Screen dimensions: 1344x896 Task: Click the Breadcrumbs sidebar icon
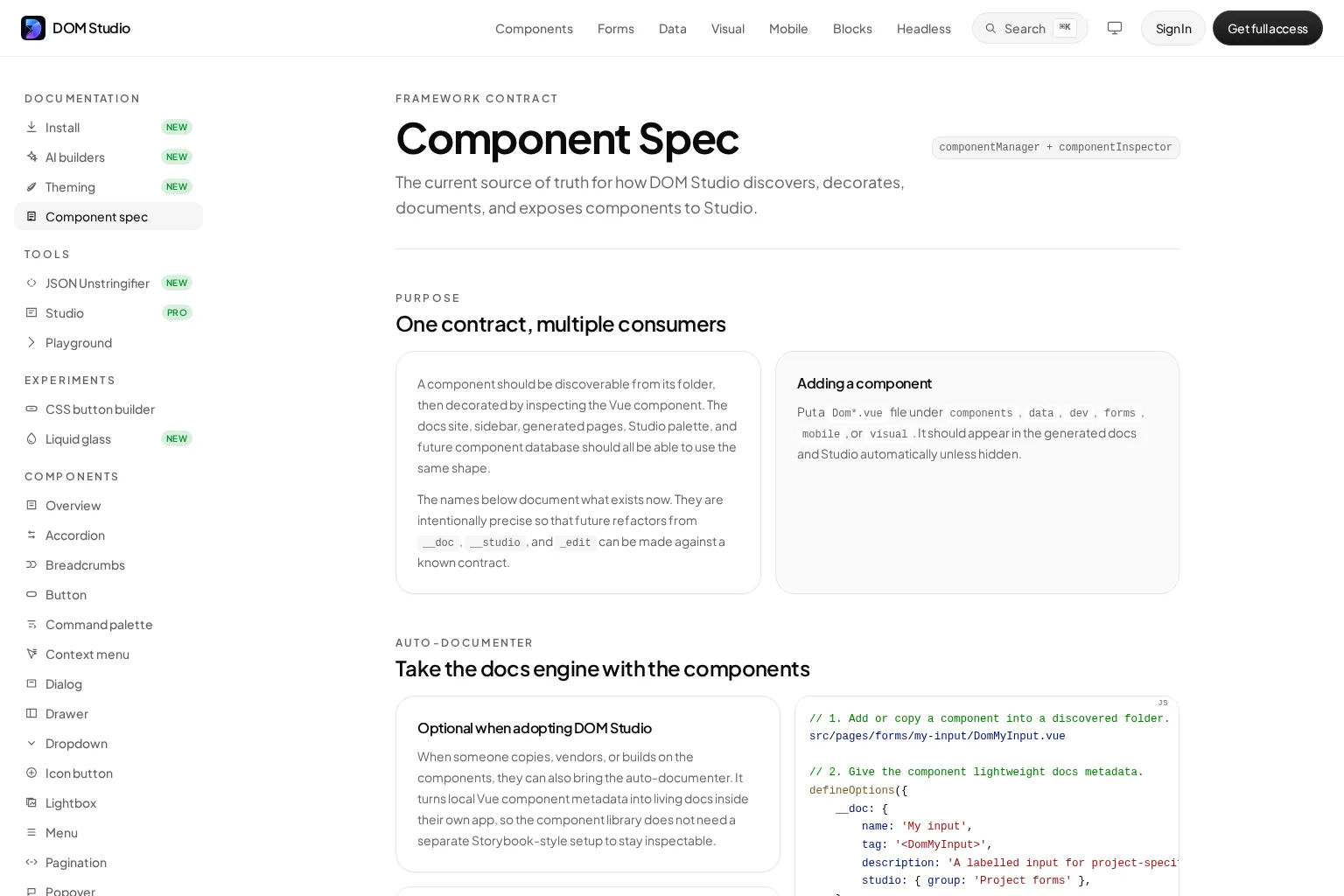click(31, 564)
